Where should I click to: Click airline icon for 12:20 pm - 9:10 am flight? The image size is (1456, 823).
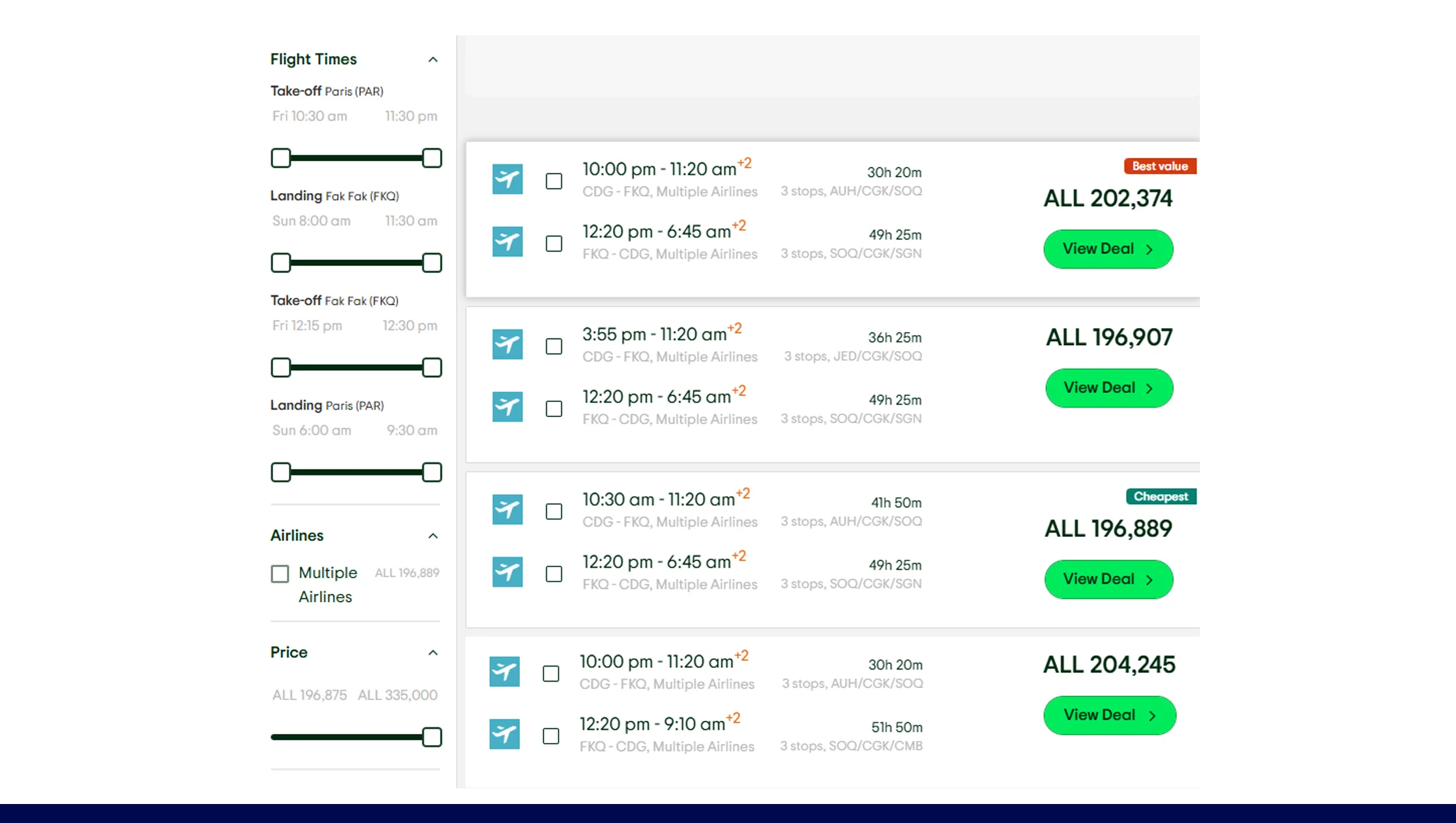[x=504, y=734]
